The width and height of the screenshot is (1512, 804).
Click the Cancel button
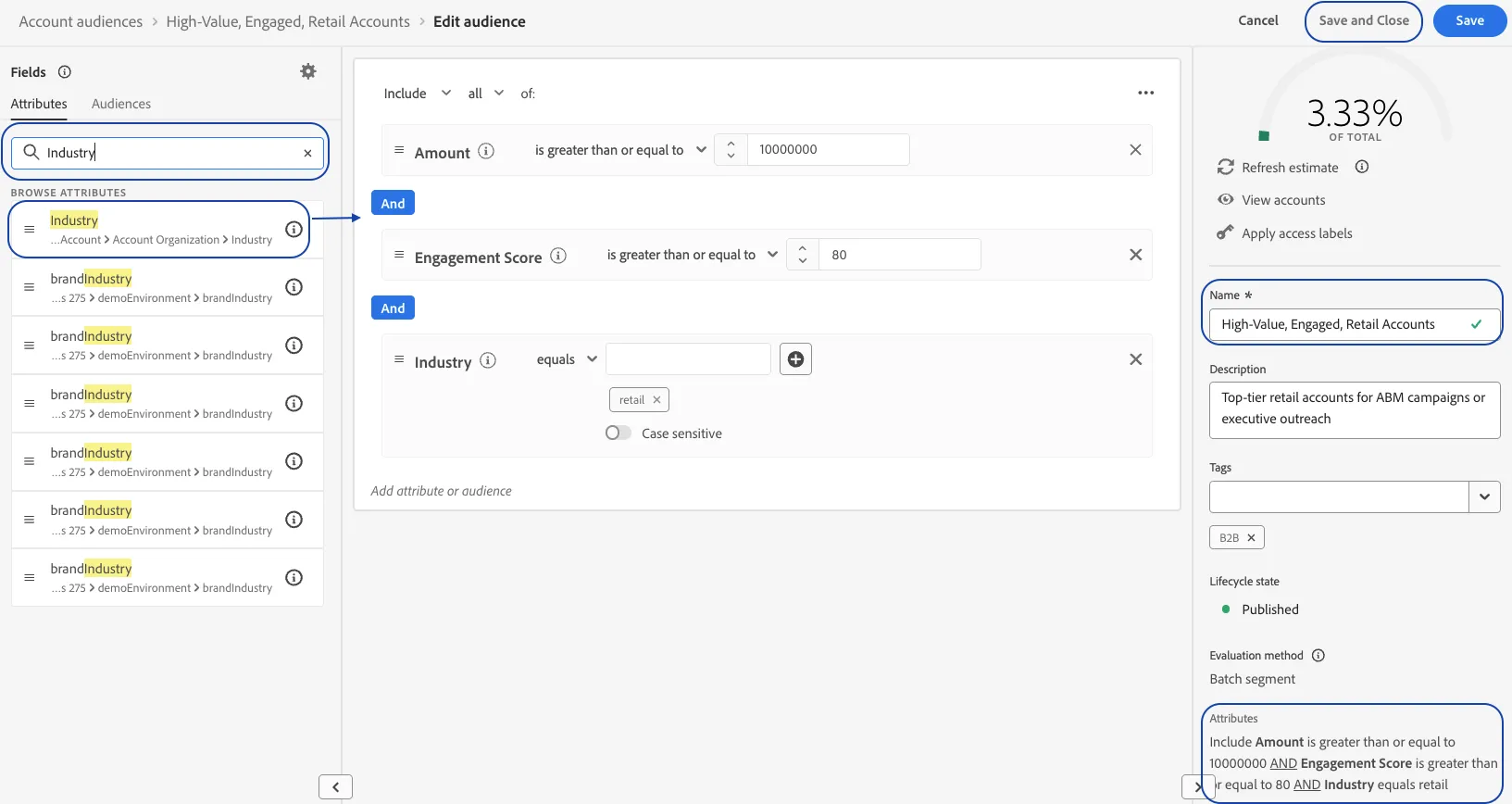[x=1258, y=20]
